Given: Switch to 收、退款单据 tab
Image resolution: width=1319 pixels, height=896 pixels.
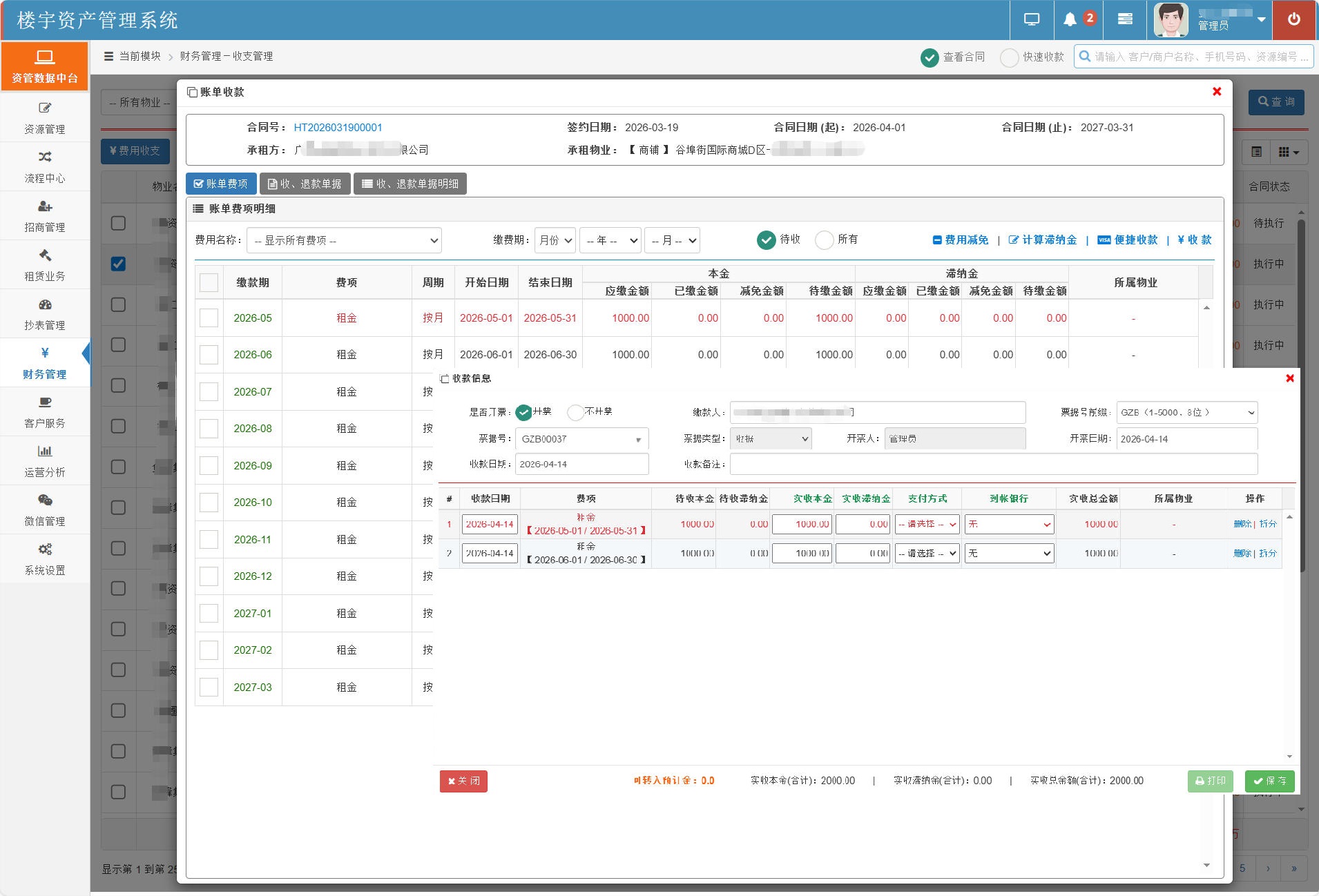Looking at the screenshot, I should pos(305,184).
